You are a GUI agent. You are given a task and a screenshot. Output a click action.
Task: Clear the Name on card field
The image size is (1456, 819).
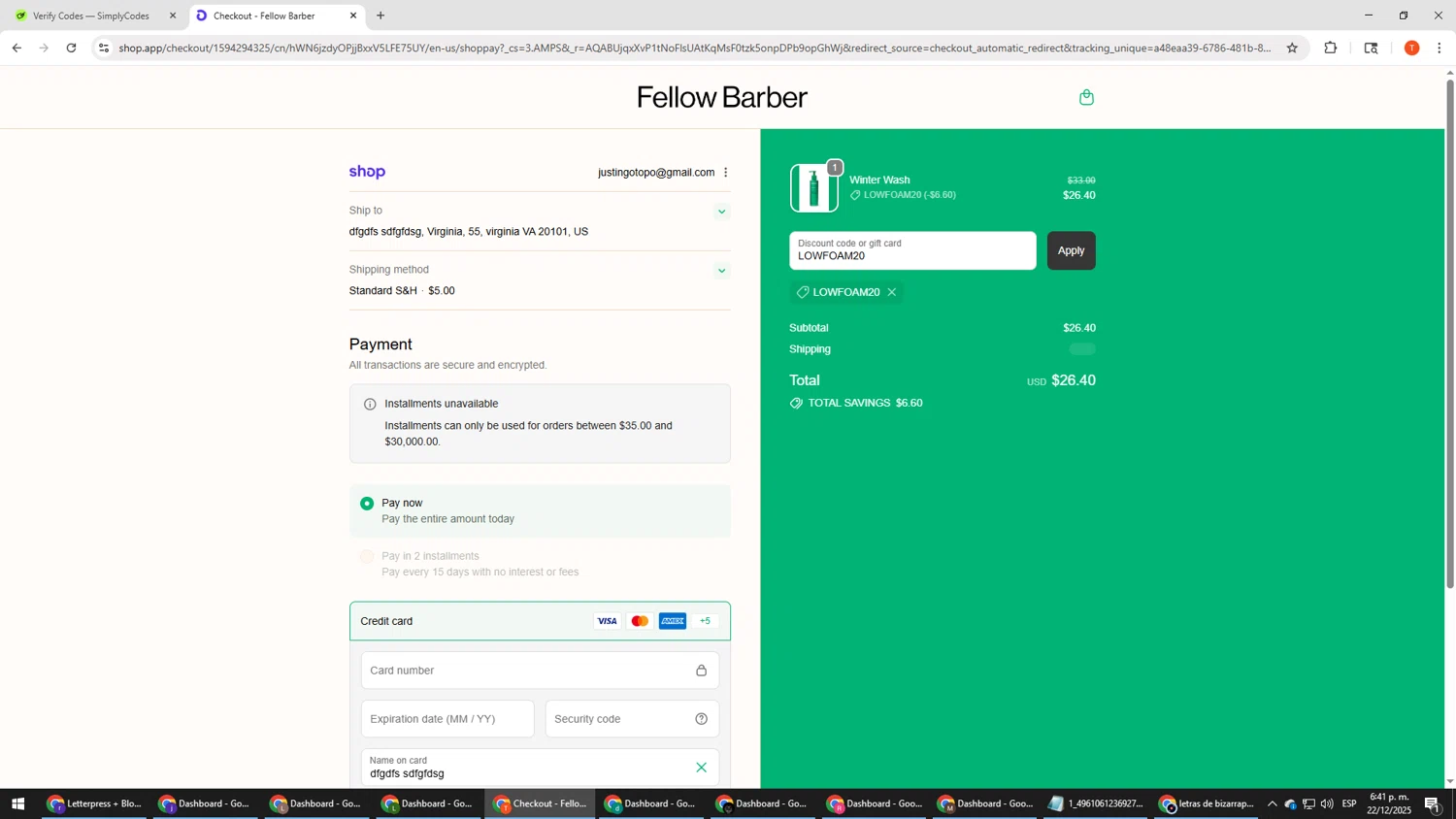click(x=701, y=768)
